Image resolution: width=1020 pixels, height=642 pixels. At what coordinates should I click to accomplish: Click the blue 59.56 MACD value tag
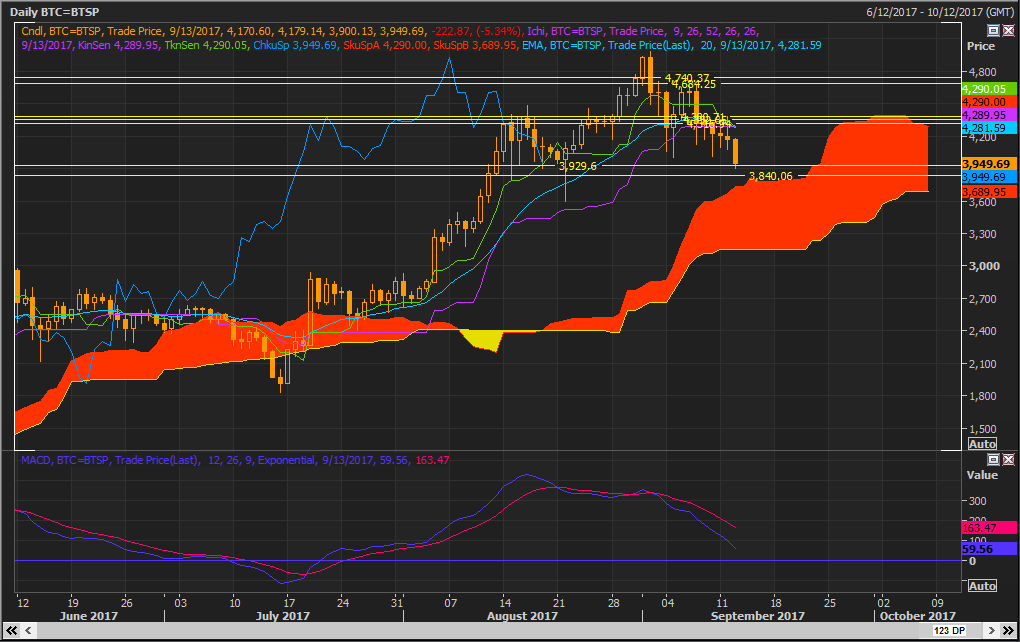click(989, 549)
